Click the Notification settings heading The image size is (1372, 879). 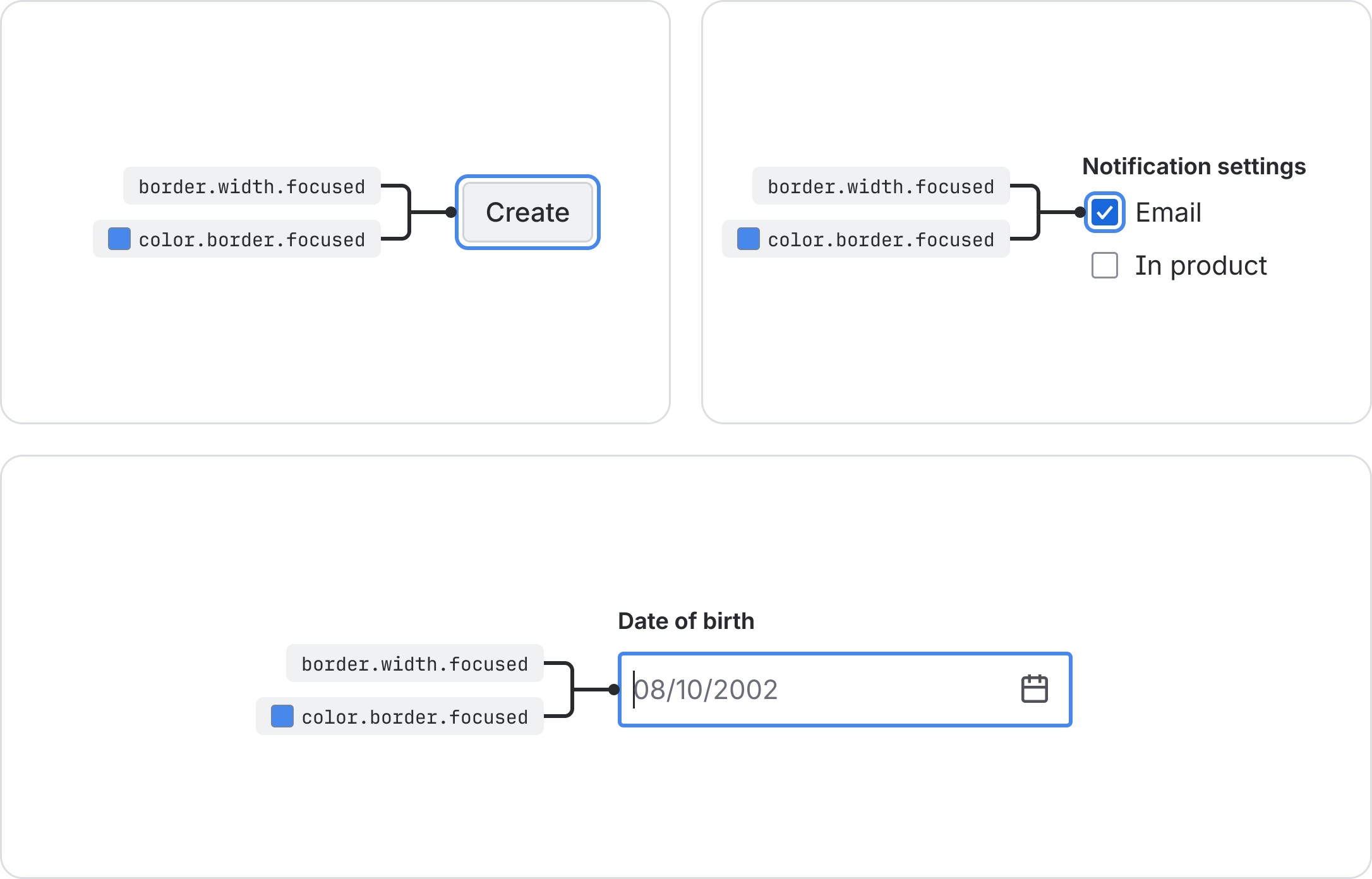tap(1193, 167)
